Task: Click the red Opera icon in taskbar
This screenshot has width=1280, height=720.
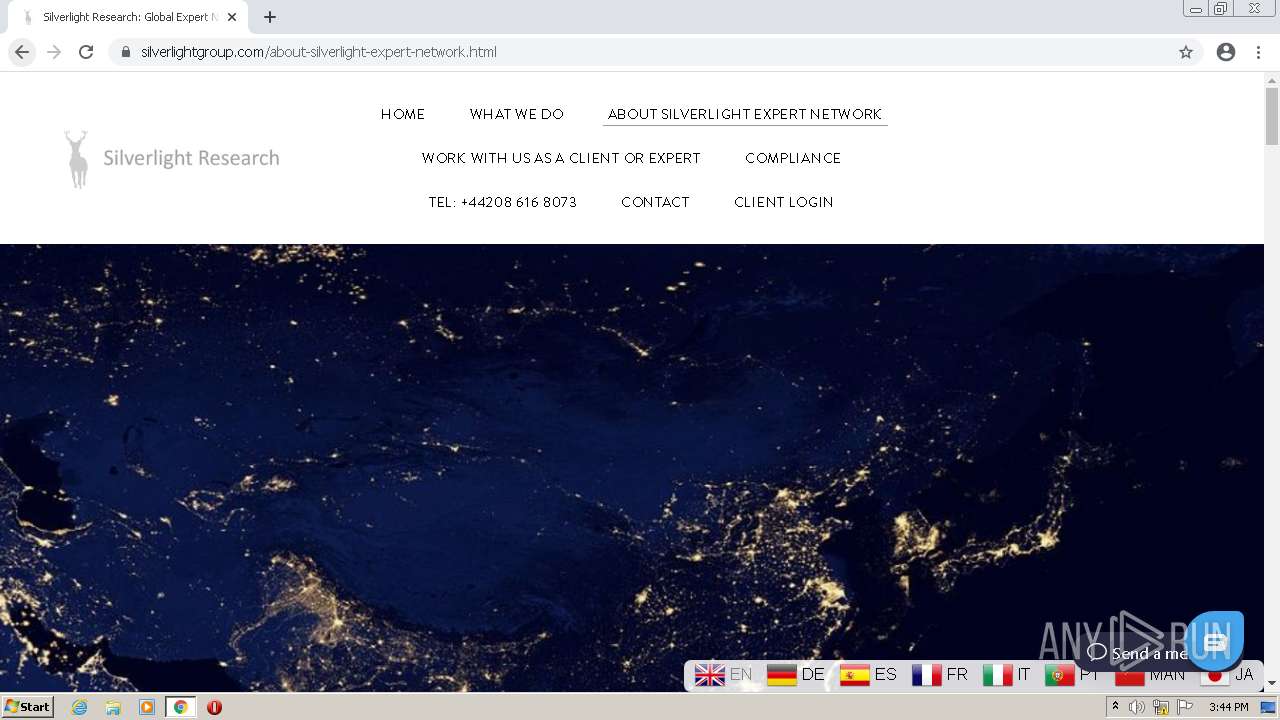Action: click(x=214, y=707)
